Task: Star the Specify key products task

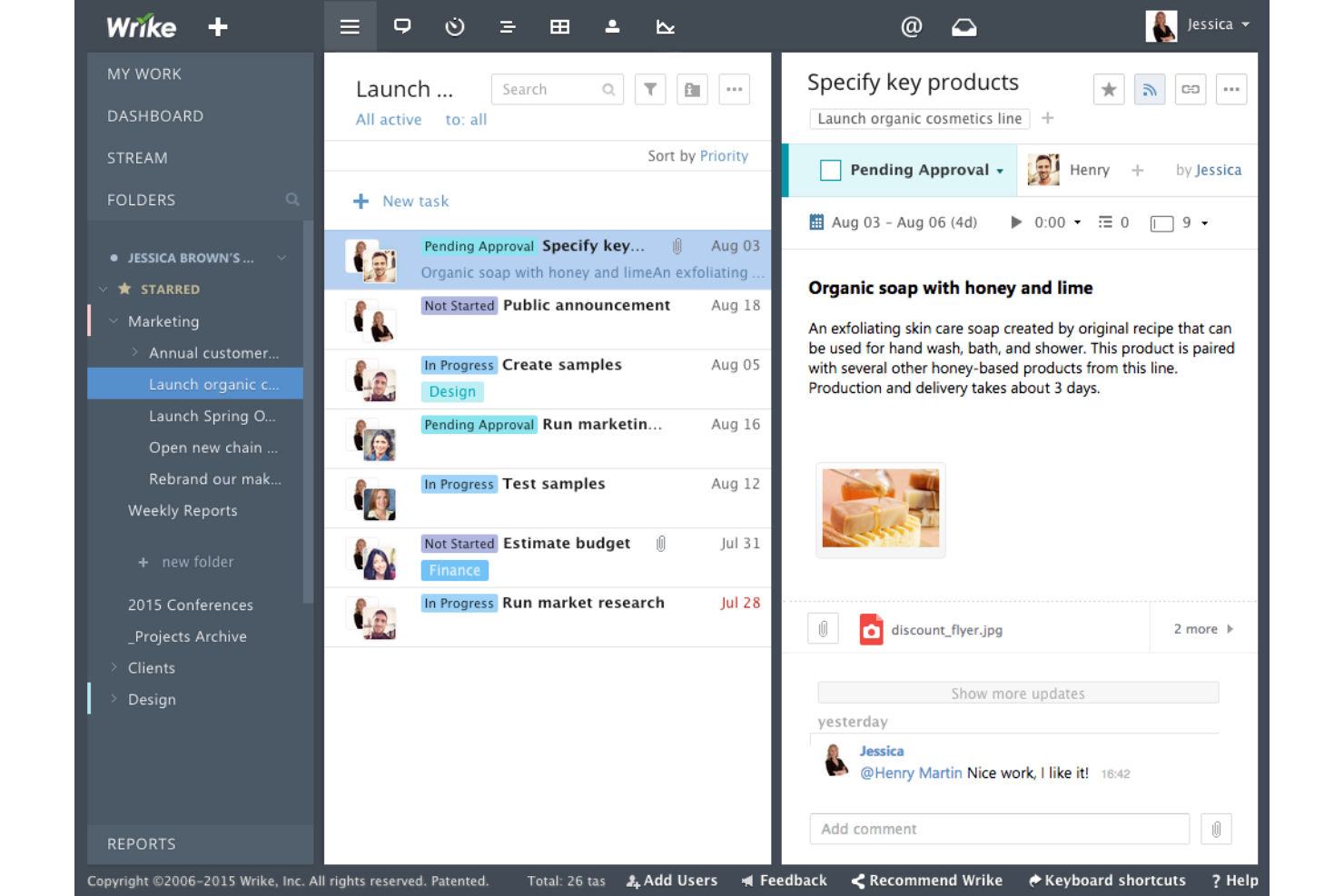Action: 1109,89
